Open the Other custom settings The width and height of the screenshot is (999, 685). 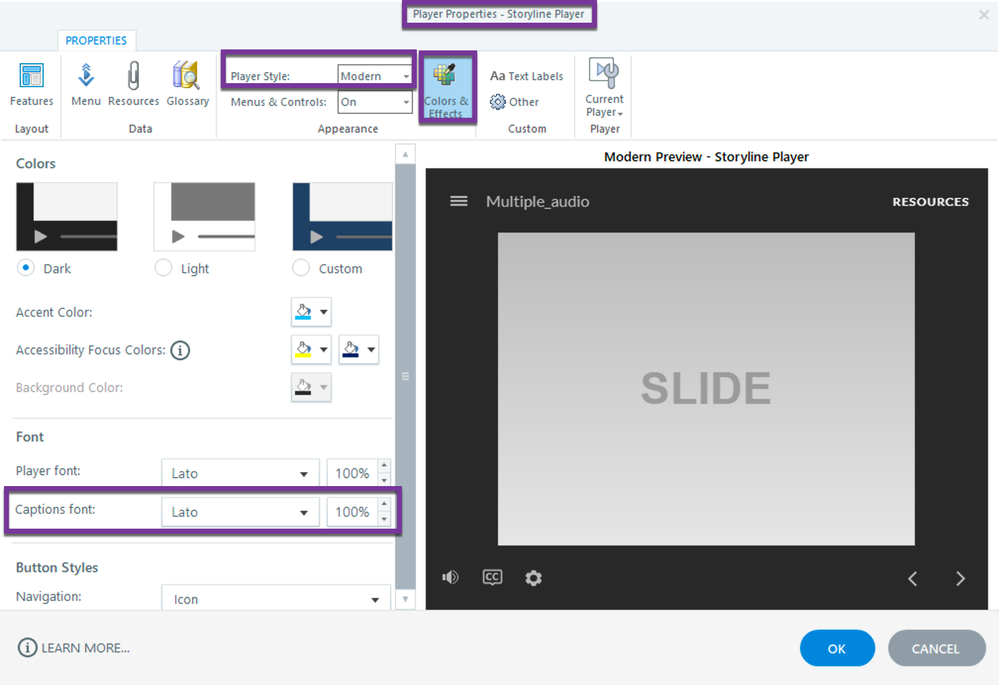(x=515, y=102)
